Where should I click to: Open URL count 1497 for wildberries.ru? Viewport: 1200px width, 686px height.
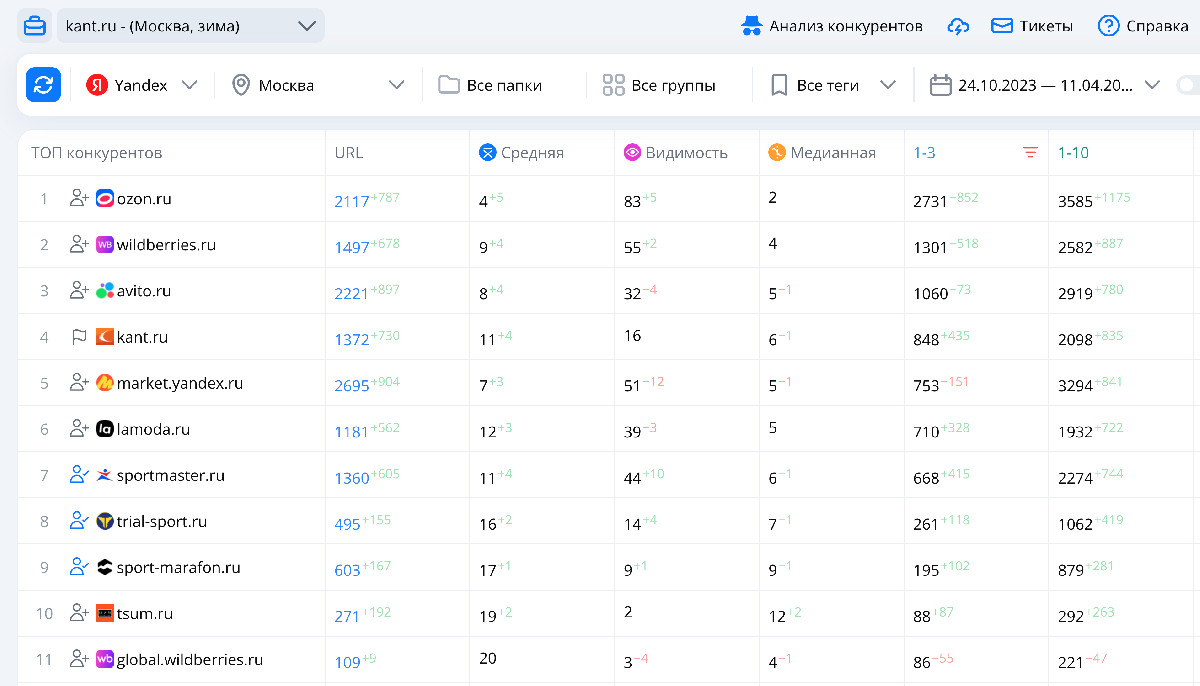[x=352, y=247]
